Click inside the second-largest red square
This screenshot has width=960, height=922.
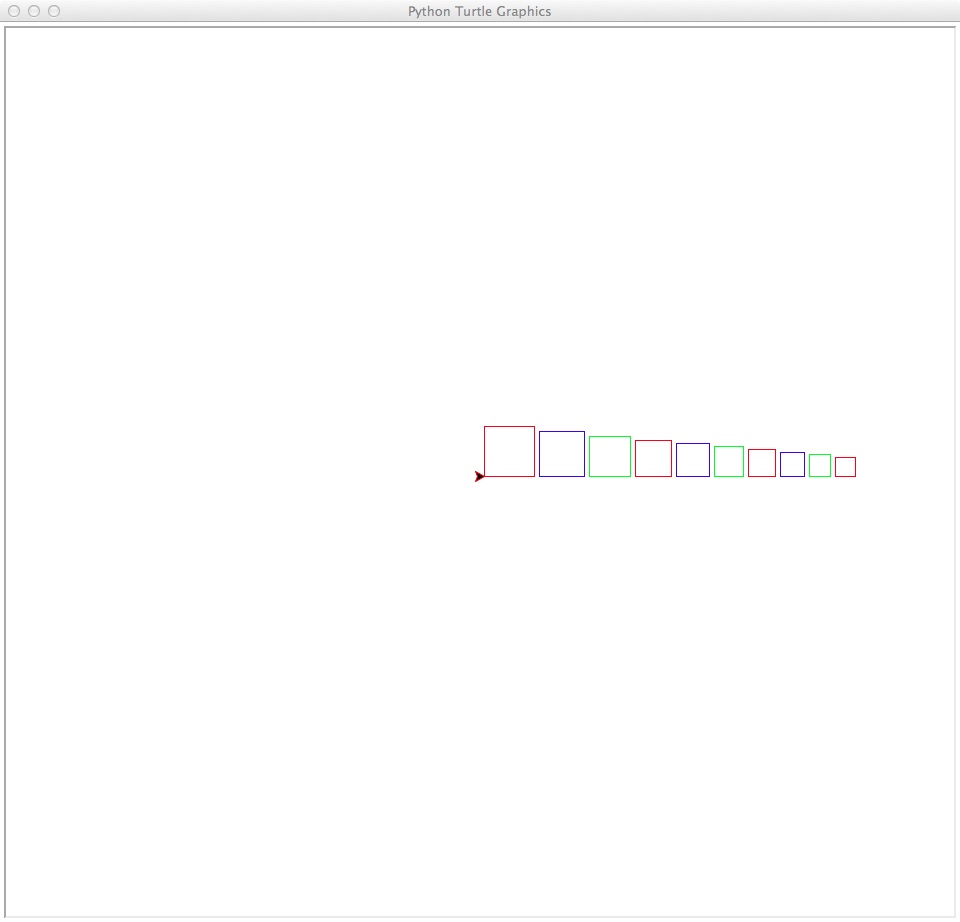click(653, 458)
